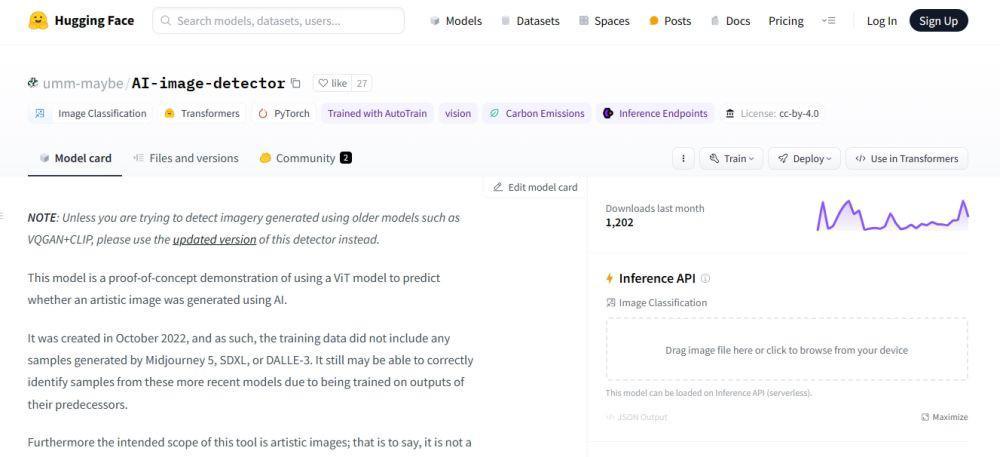Click the like button
This screenshot has height=457, width=1000.
tap(333, 83)
